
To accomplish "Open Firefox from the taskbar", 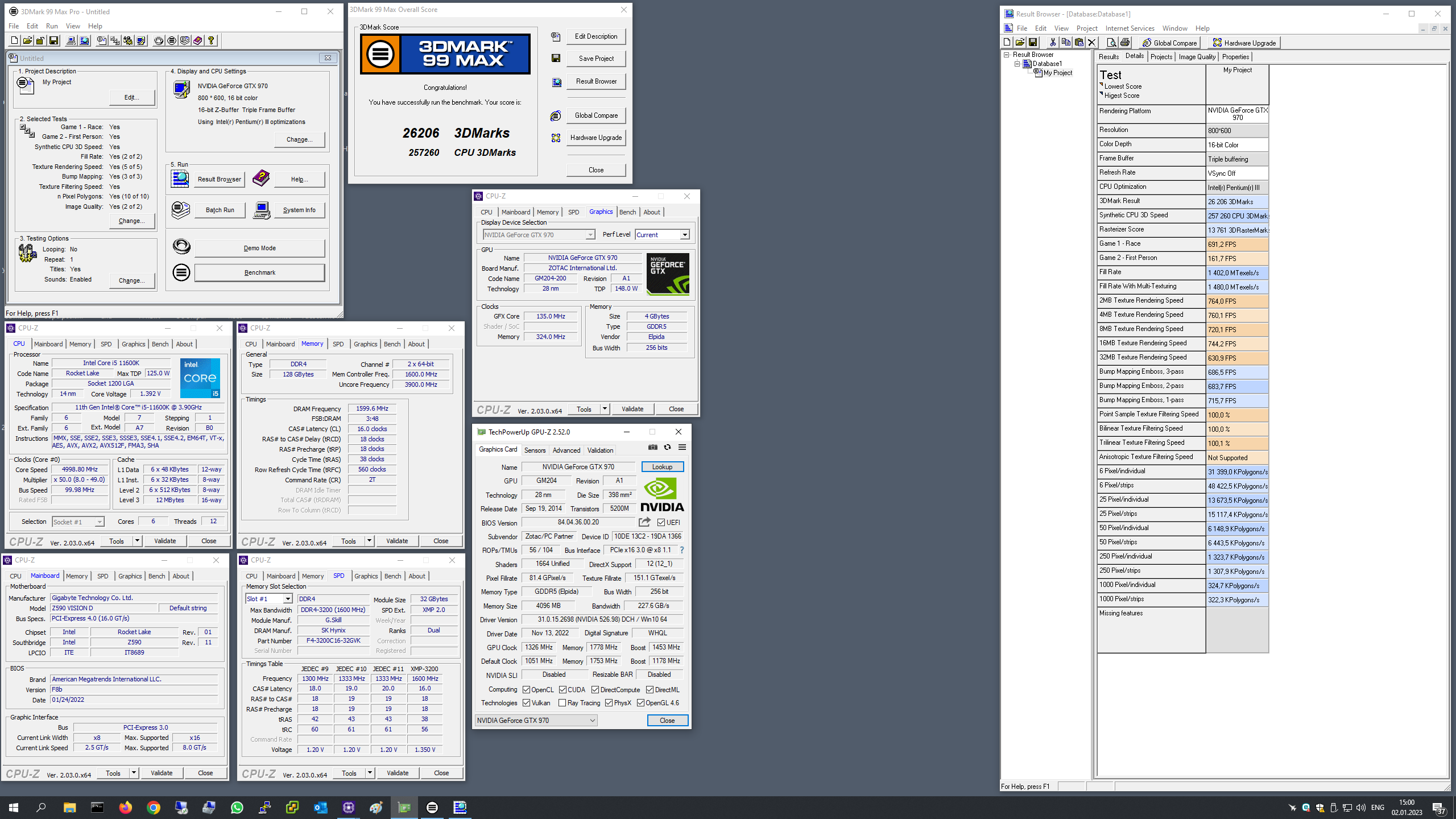I will pyautogui.click(x=125, y=808).
